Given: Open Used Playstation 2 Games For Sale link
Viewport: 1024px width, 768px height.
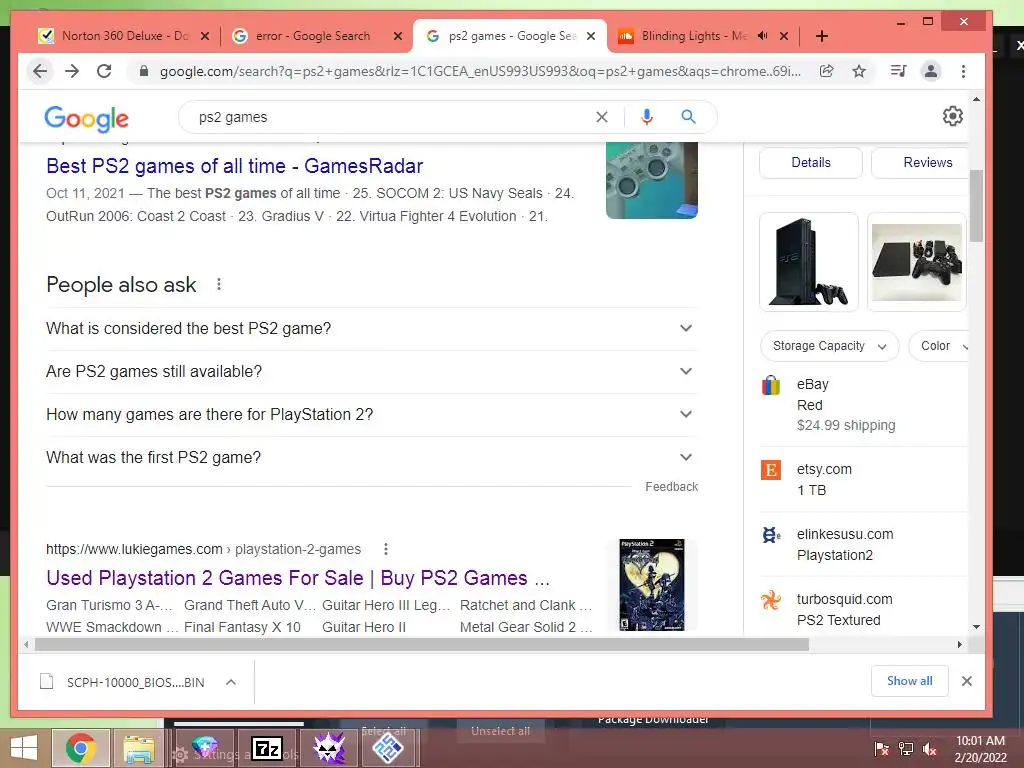Looking at the screenshot, I should click(298, 578).
